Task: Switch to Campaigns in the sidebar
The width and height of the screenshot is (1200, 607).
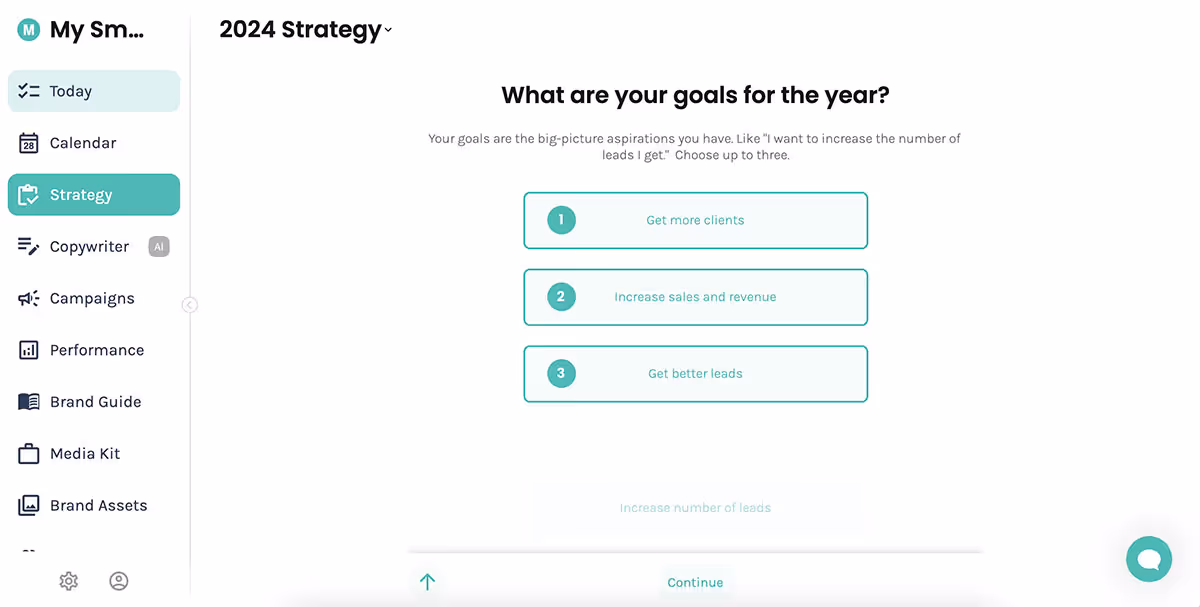Action: (x=92, y=298)
